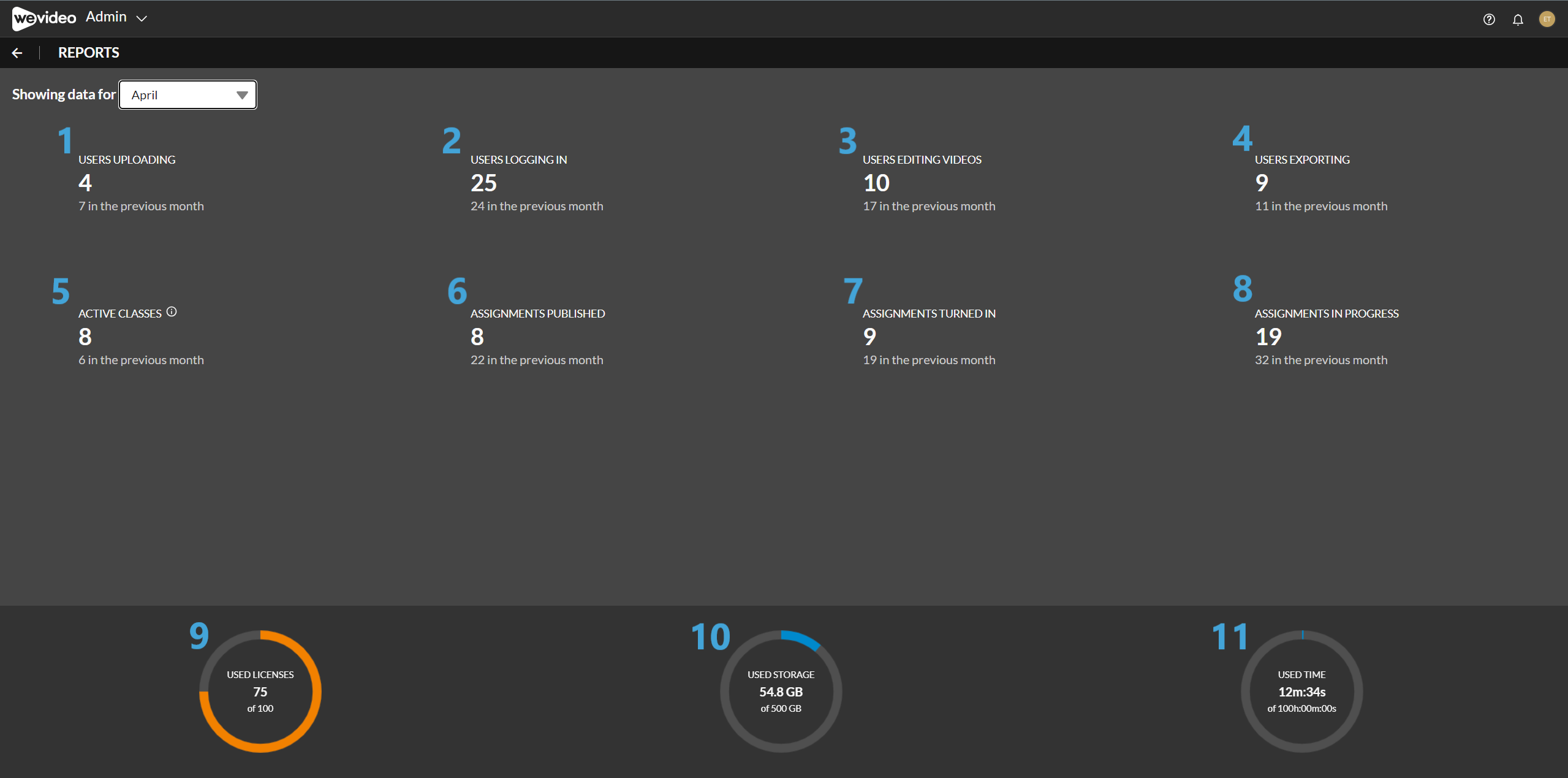Click Assignments In Progress value 19

(1268, 337)
